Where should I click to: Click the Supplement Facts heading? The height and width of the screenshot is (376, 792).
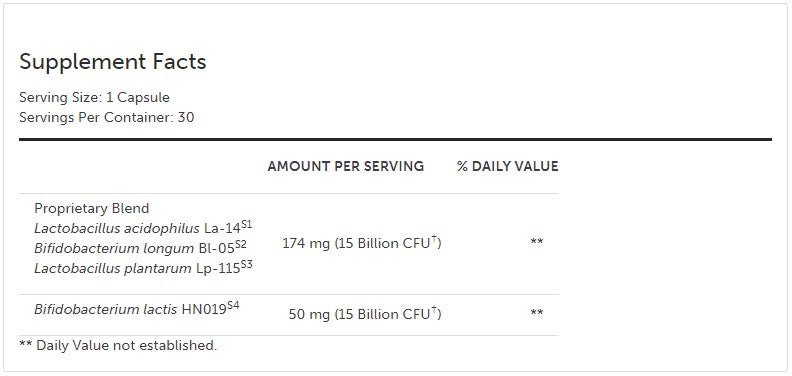[113, 62]
